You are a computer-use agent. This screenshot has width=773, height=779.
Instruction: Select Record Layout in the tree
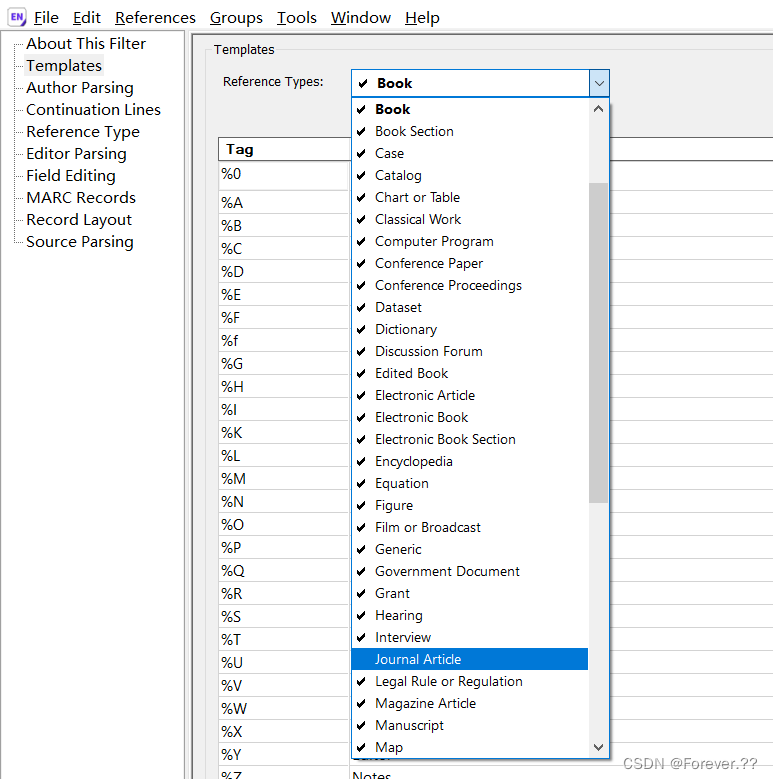pos(79,220)
